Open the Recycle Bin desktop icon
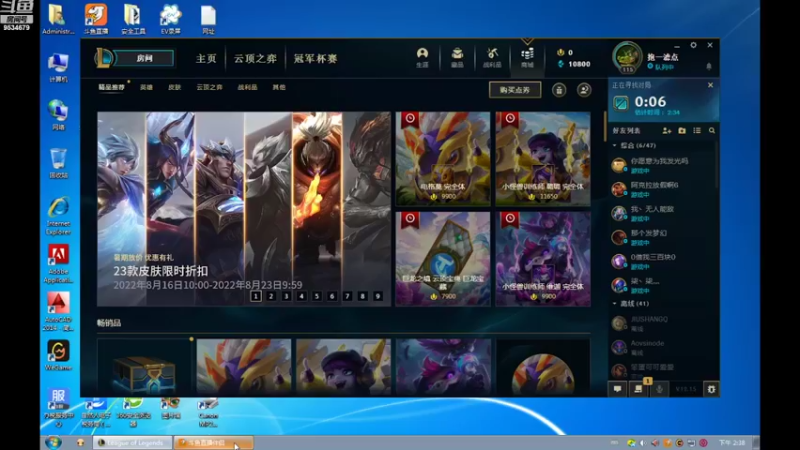 [x=58, y=163]
